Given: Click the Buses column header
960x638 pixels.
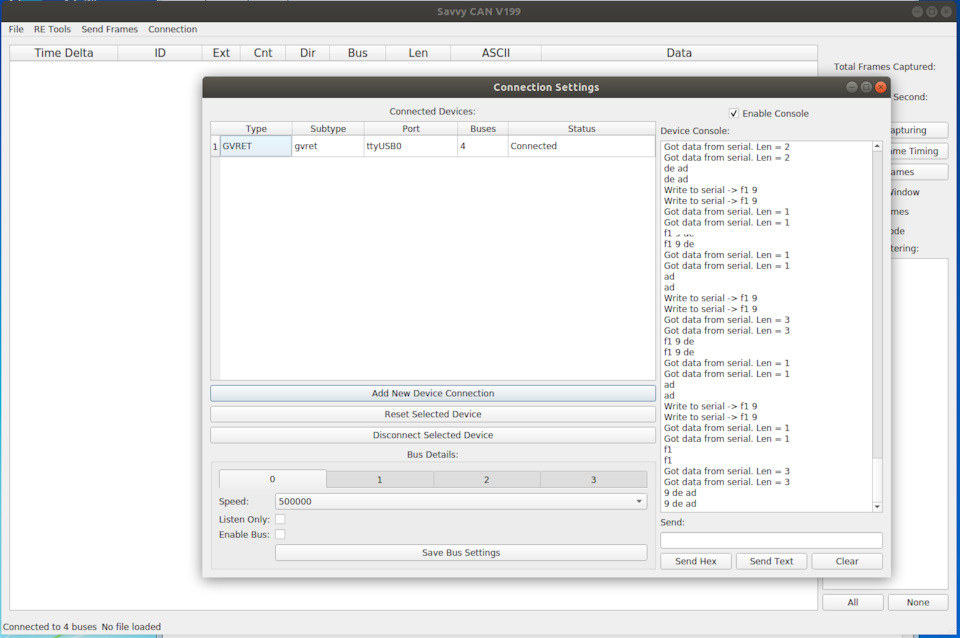Looking at the screenshot, I should (483, 129).
